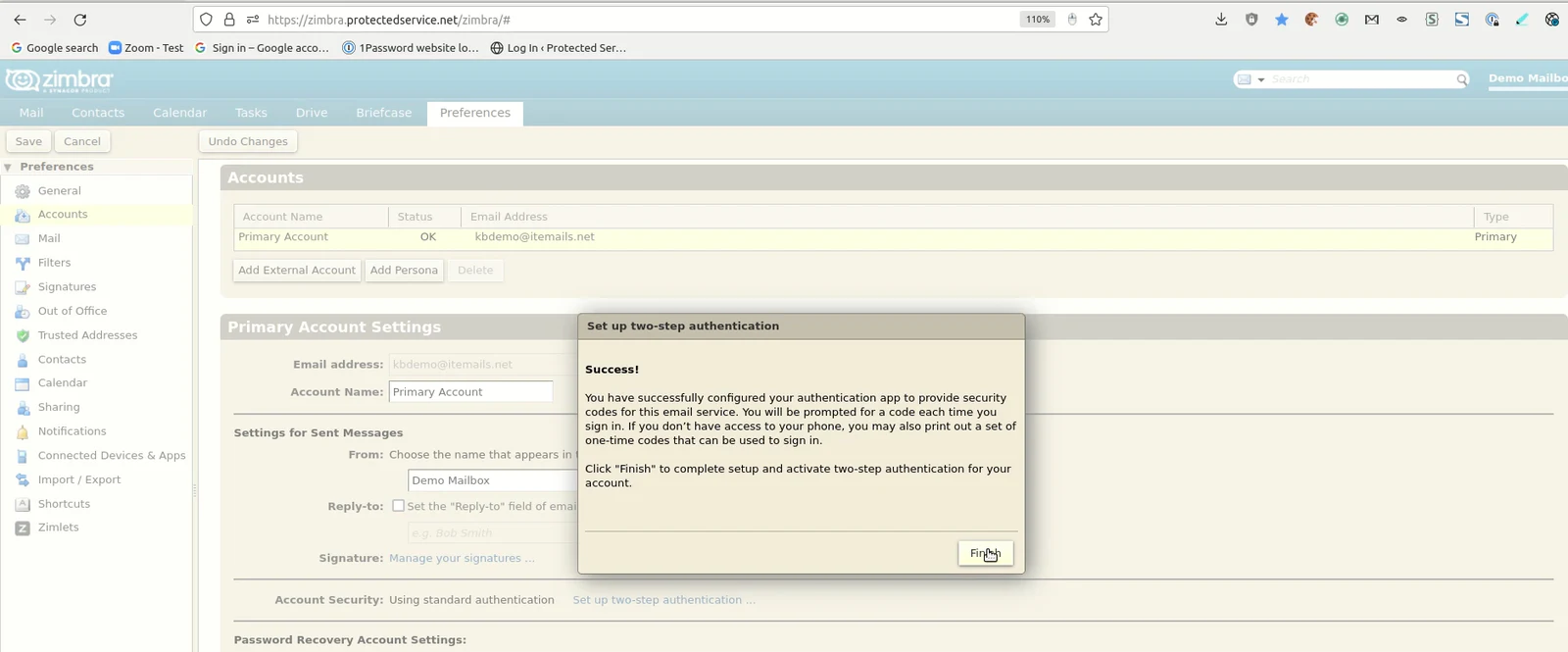The height and width of the screenshot is (652, 1568).
Task: Open Mail preferences in sidebar
Action: [x=49, y=238]
